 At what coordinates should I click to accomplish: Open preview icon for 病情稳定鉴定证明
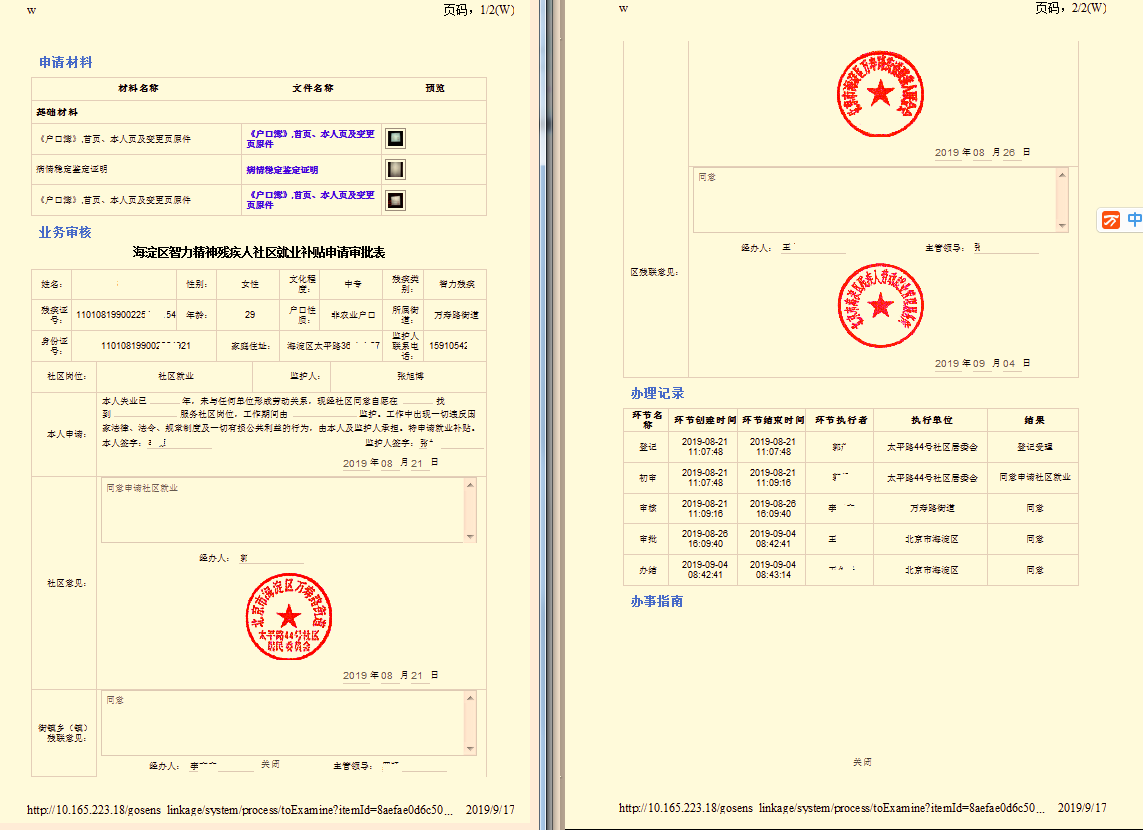point(396,169)
